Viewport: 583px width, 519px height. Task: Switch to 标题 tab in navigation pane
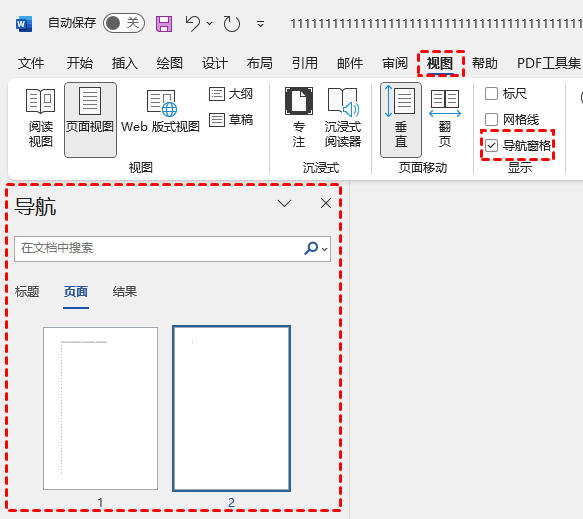pyautogui.click(x=27, y=291)
